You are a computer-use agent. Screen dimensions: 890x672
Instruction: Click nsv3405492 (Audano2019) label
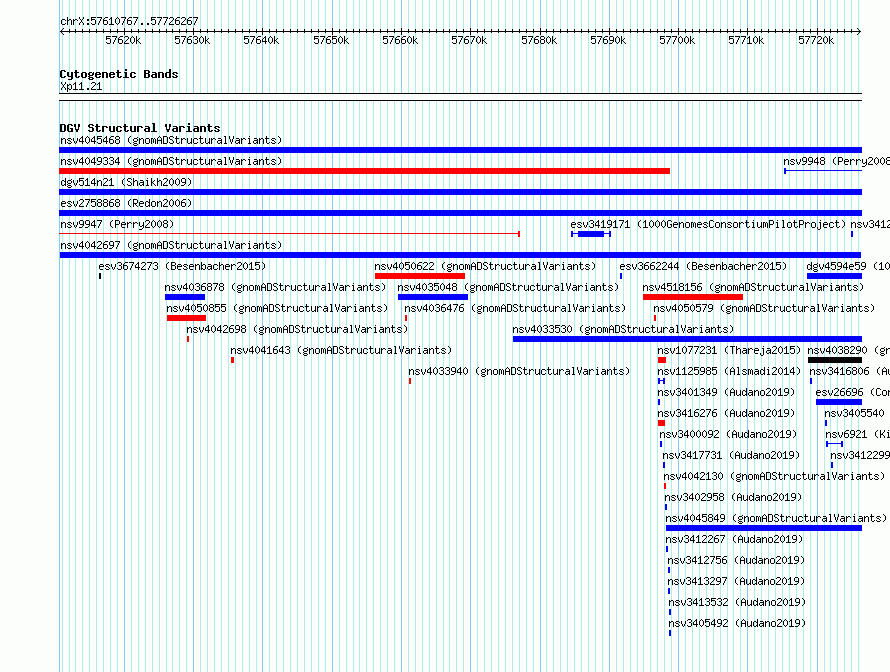coord(737,623)
